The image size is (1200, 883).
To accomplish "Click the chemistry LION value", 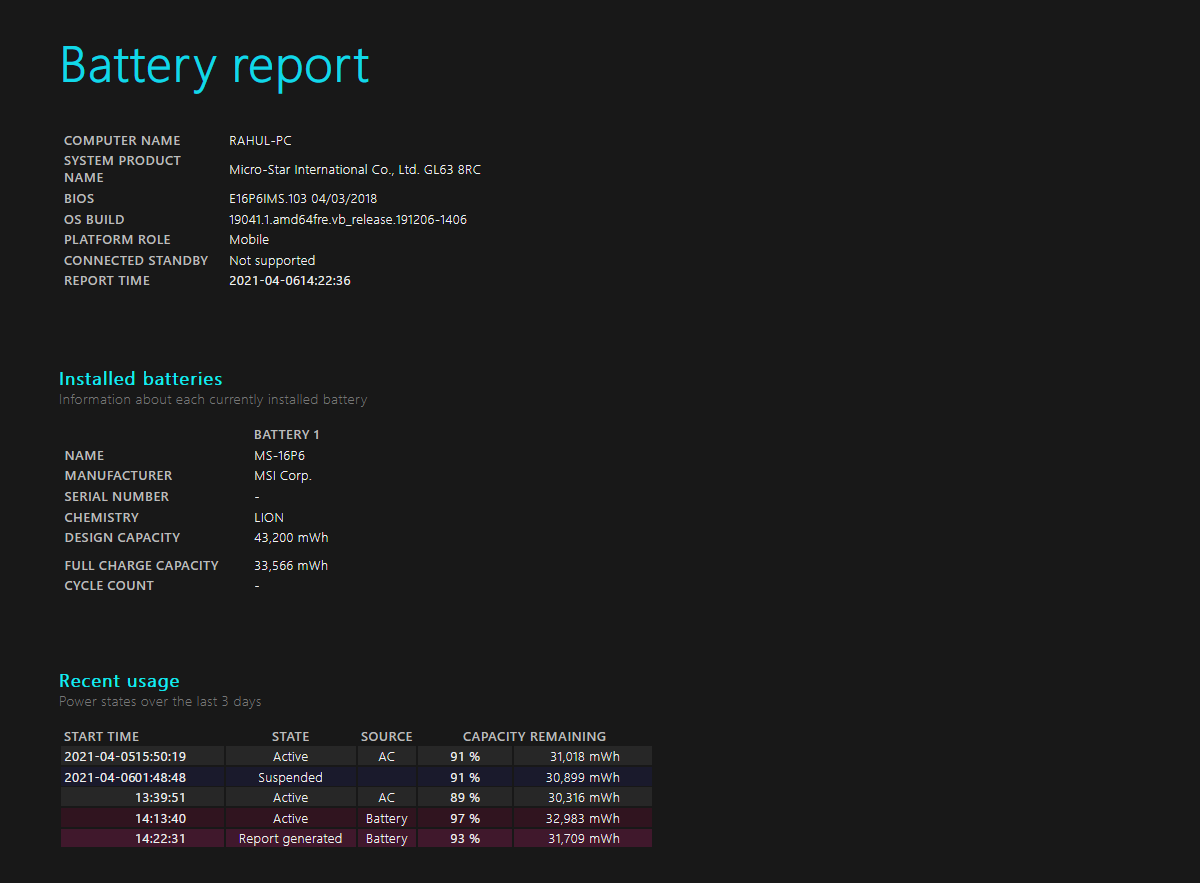I will click(269, 518).
